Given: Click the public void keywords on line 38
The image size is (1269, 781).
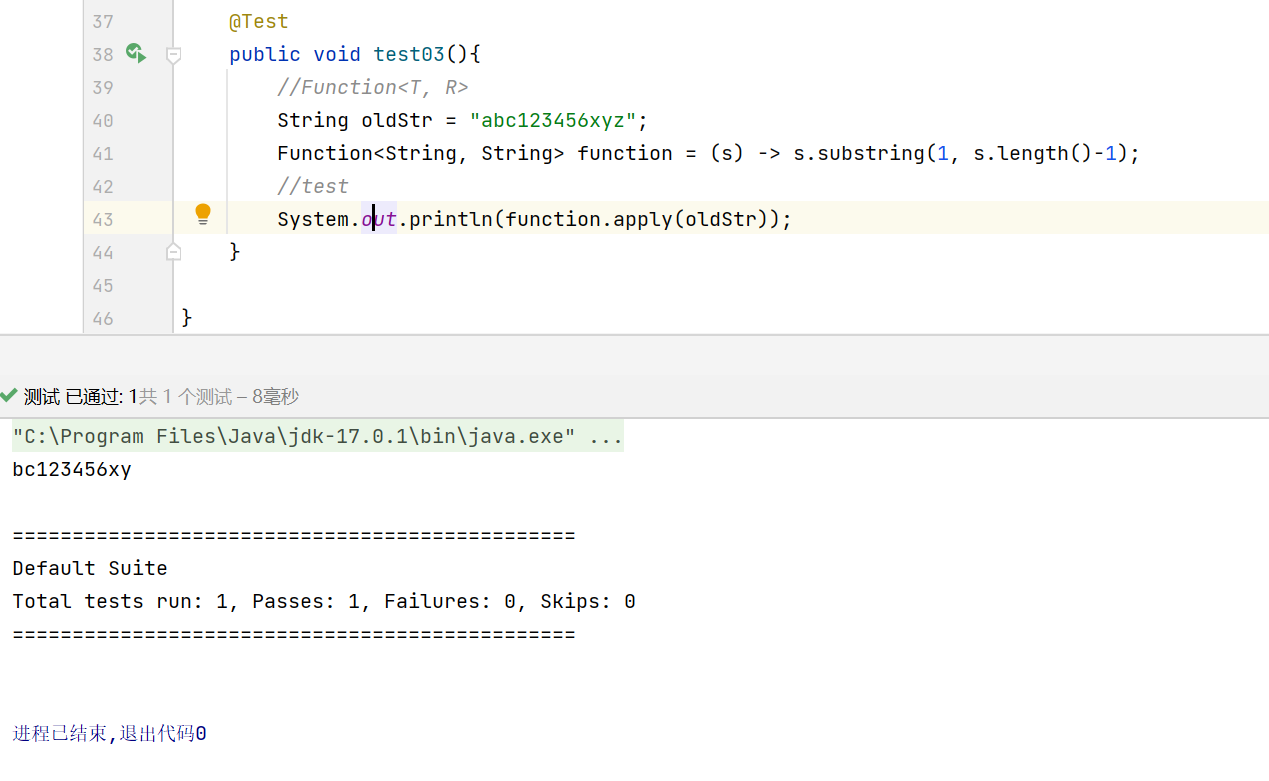Looking at the screenshot, I should pos(295,54).
